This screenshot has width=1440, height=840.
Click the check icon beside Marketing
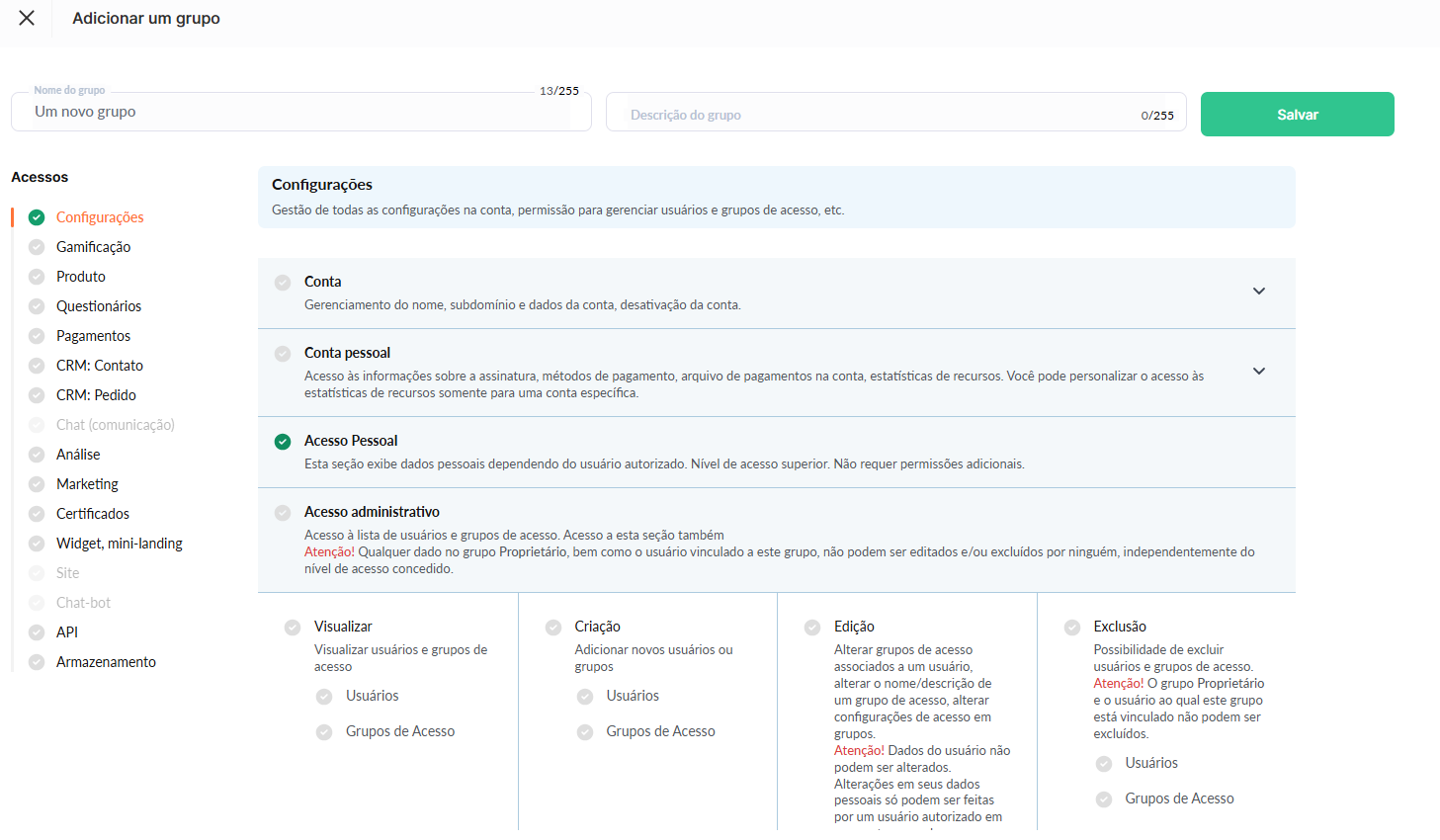[37, 484]
